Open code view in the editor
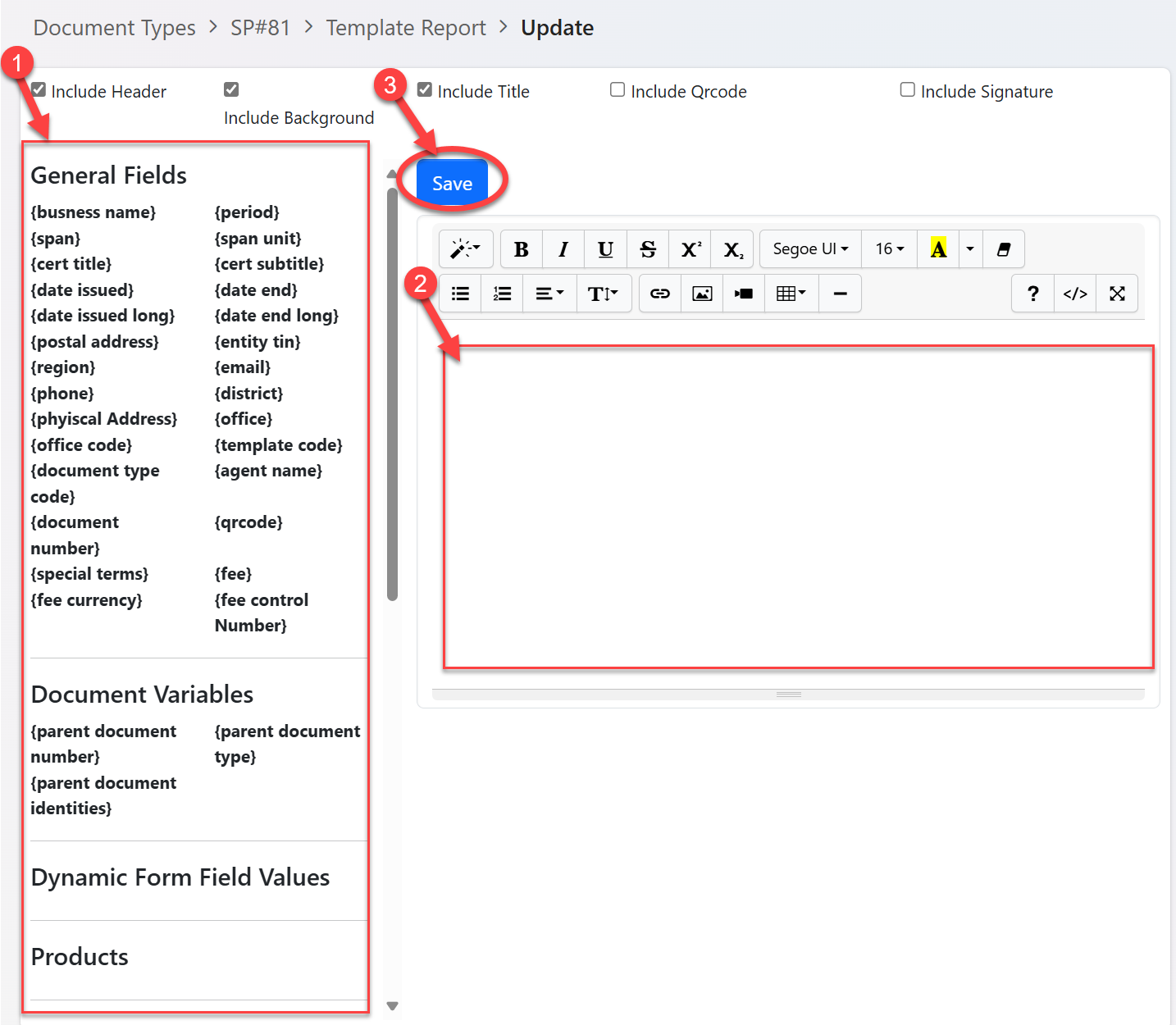The width and height of the screenshot is (1176, 1025). click(1074, 294)
